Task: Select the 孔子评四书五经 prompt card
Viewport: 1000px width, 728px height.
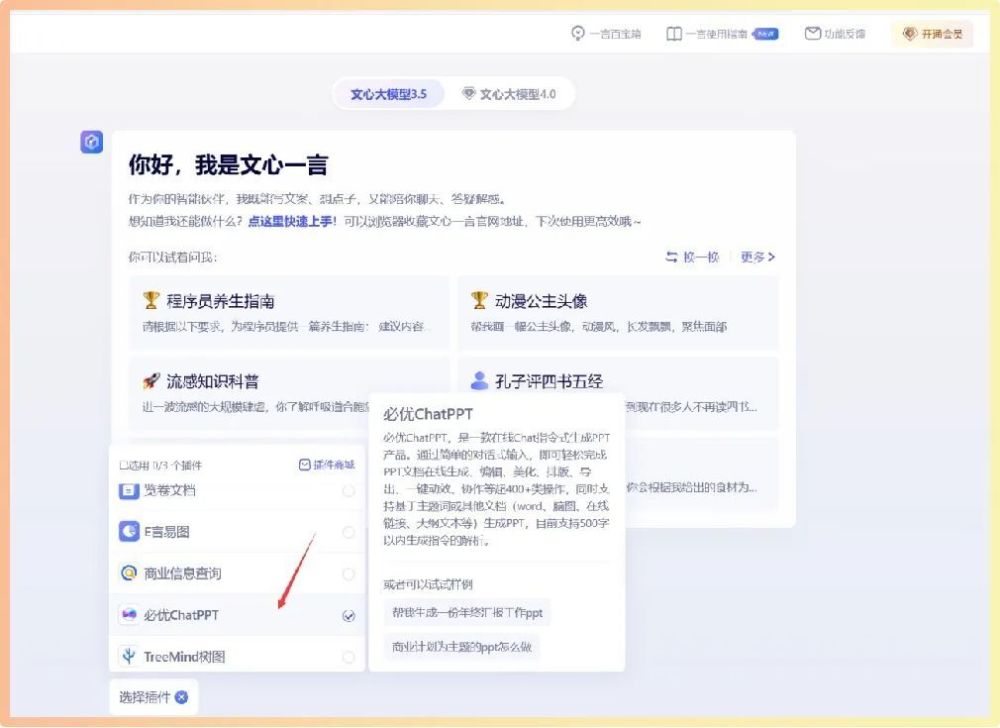Action: [x=617, y=381]
